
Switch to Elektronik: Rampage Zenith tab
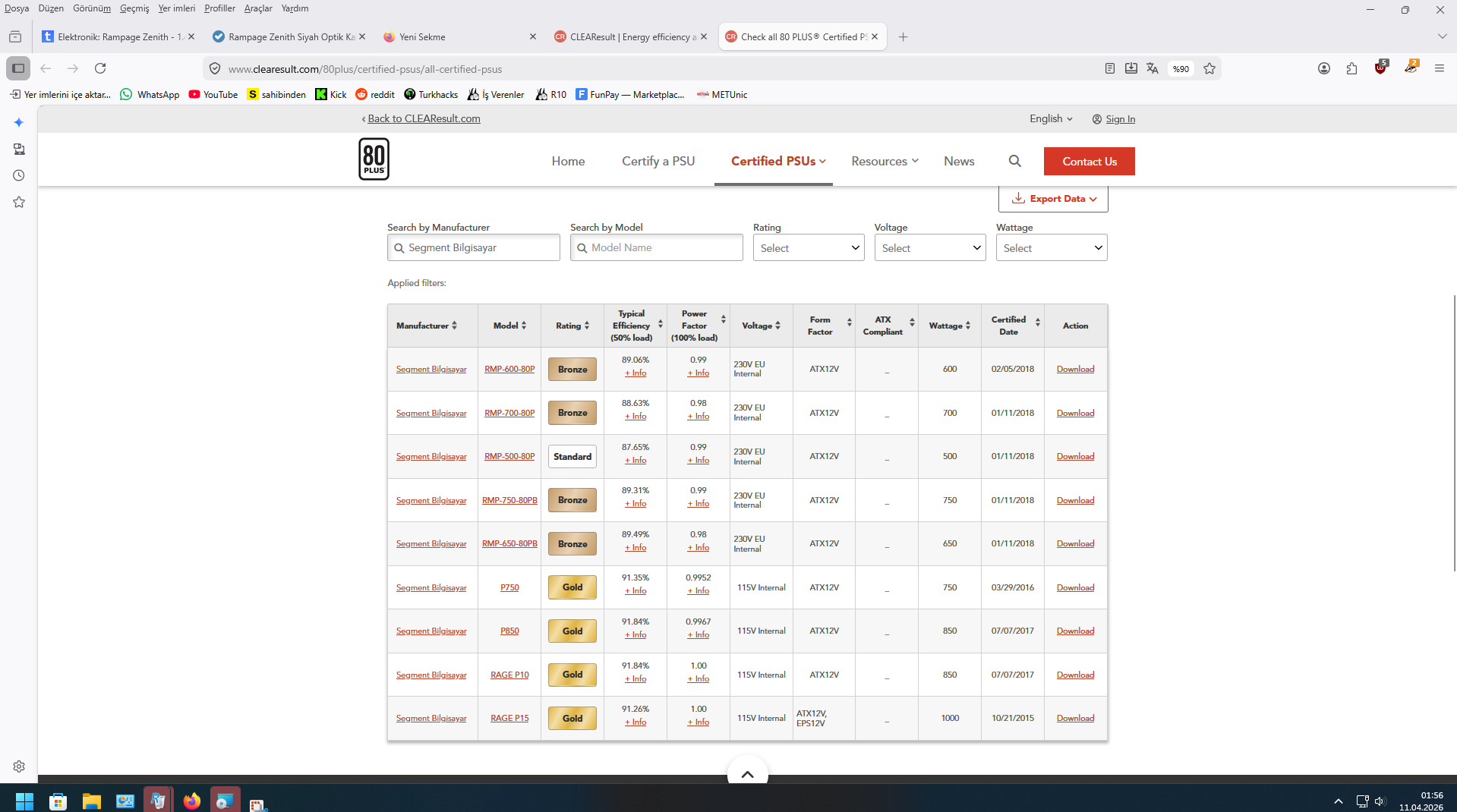point(118,36)
